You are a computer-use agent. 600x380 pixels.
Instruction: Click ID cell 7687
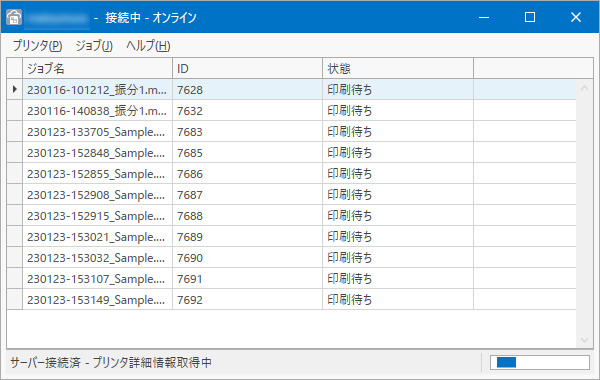[248, 195]
